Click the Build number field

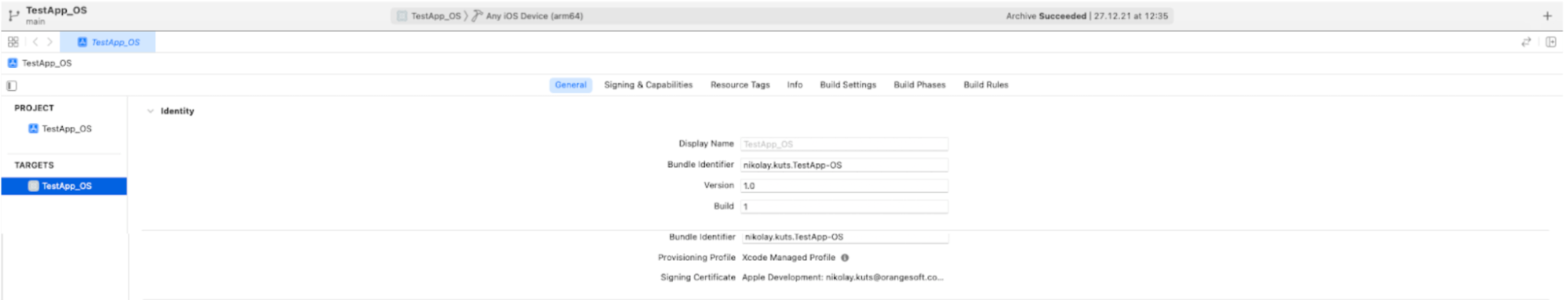coord(844,207)
